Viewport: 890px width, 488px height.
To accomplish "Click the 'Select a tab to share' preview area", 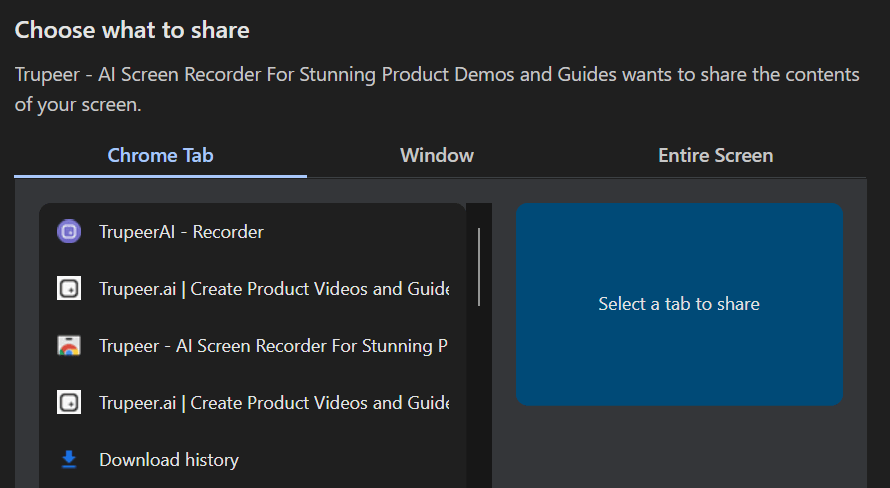I will tap(679, 304).
